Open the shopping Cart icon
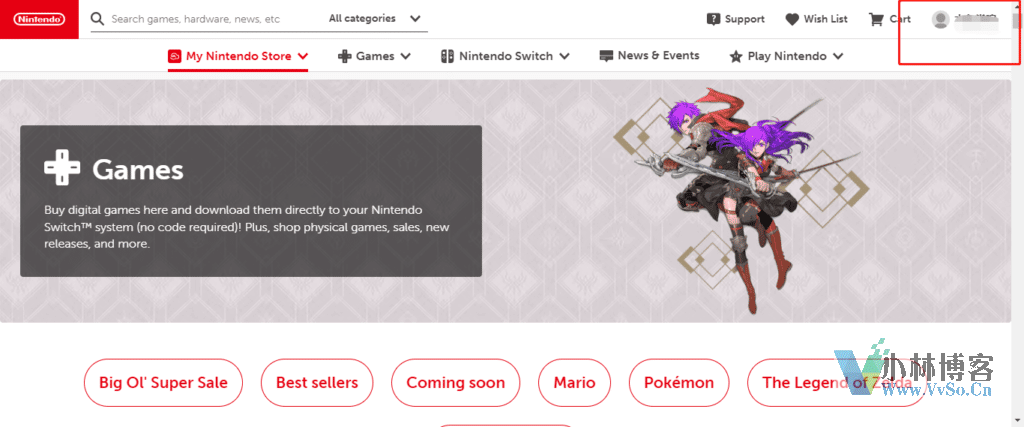Viewport: 1024px width, 427px height. (876, 19)
